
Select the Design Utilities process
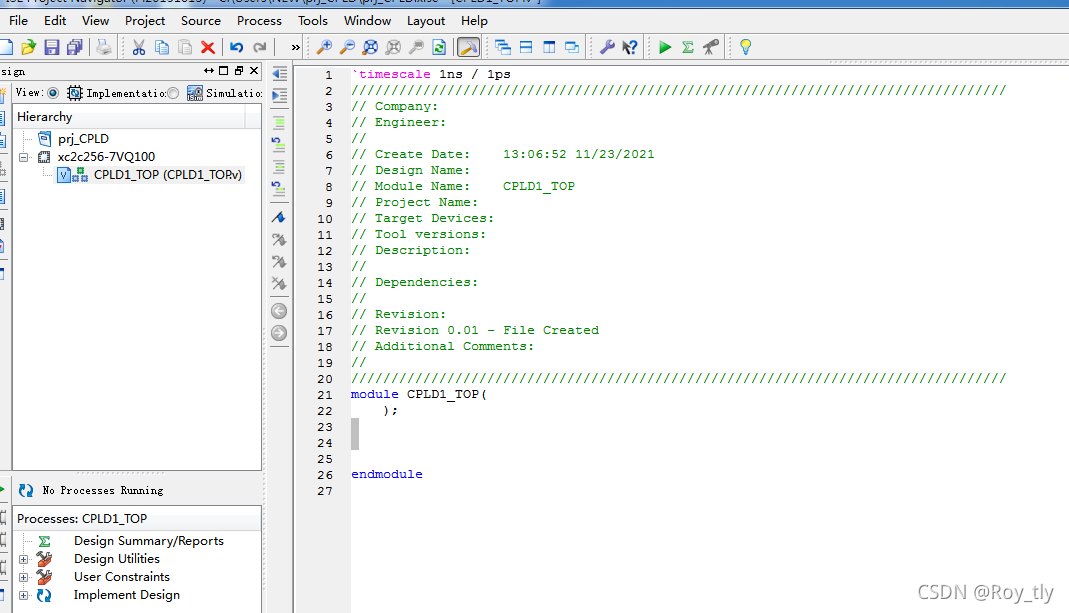(x=117, y=558)
